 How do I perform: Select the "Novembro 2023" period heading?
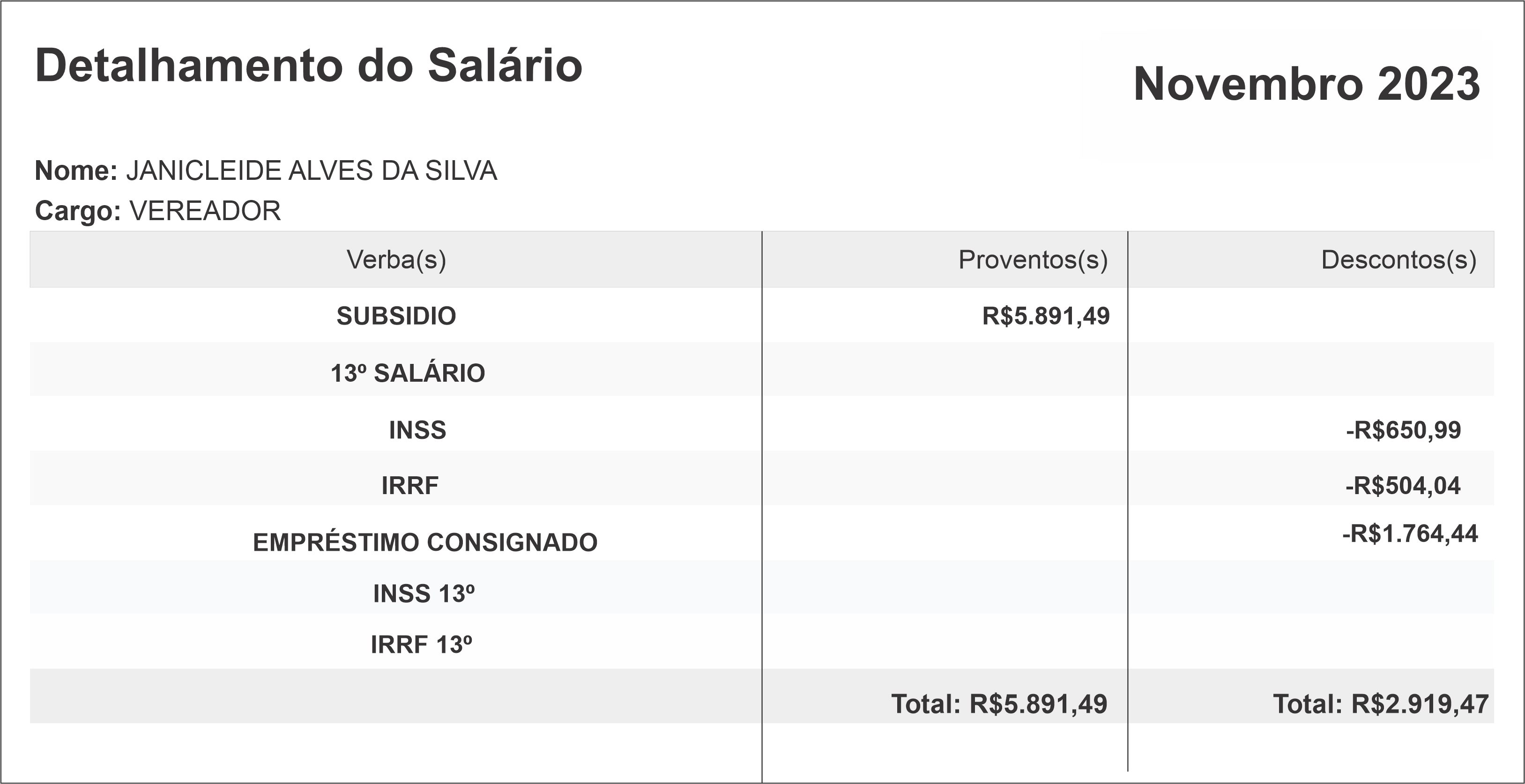pos(1306,84)
